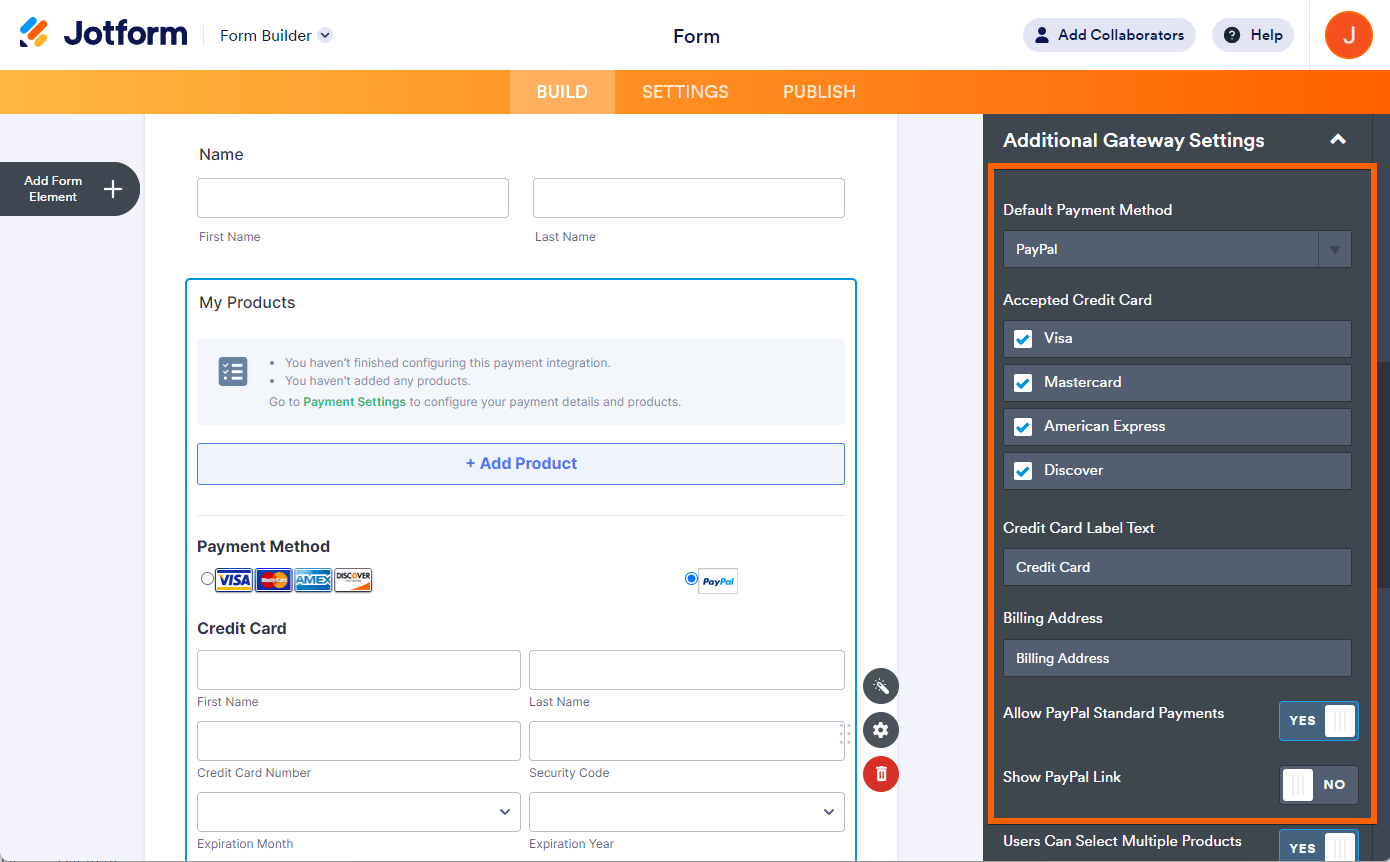
Task: Toggle Users Can Select Multiple Products switch
Action: click(1319, 847)
